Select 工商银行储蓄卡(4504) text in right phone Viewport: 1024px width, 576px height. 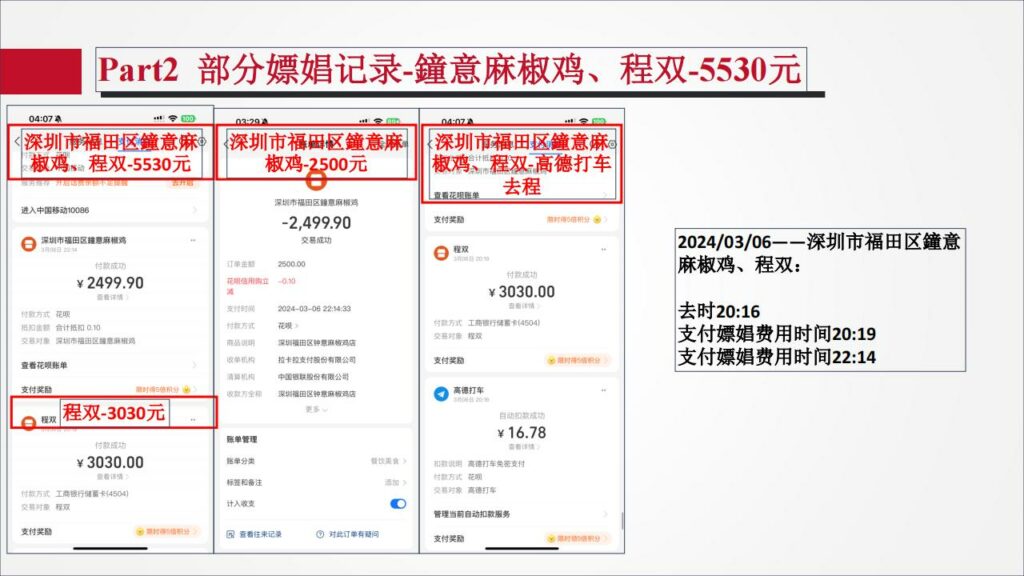click(x=504, y=323)
